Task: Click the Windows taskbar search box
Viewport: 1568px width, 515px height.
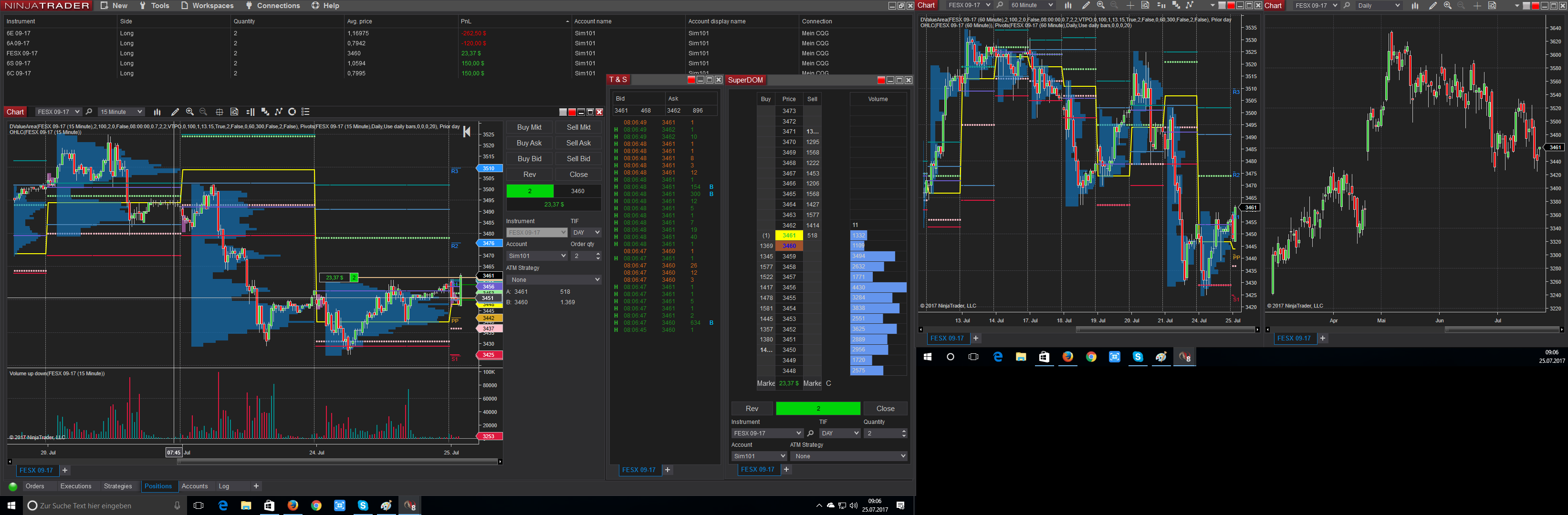Action: click(104, 506)
